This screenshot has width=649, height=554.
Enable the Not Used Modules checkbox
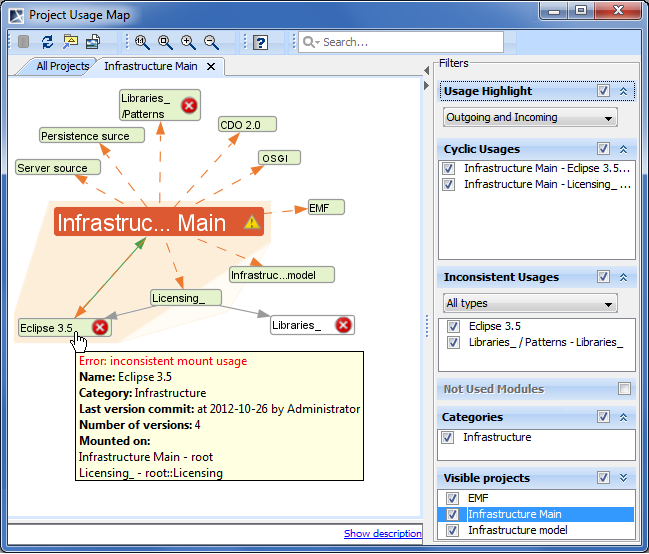tap(624, 389)
